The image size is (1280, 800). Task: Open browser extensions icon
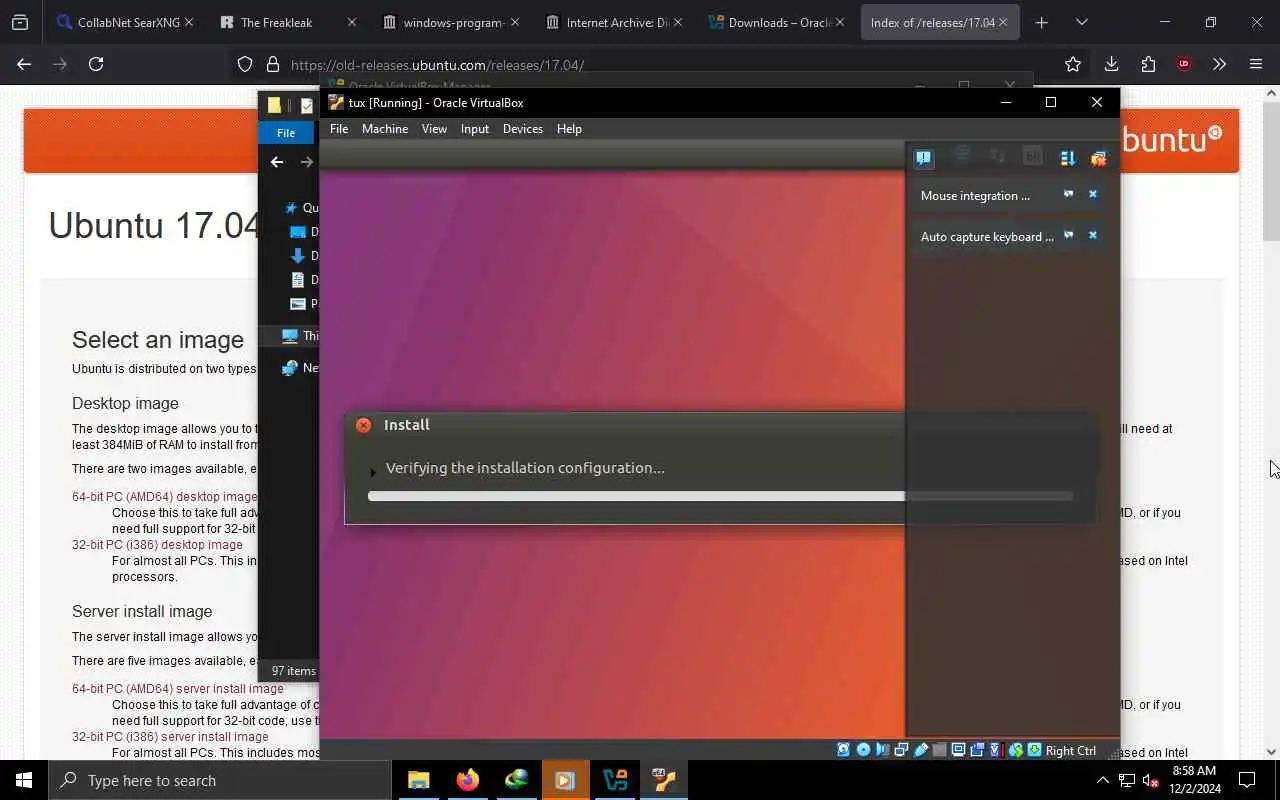(x=1148, y=64)
